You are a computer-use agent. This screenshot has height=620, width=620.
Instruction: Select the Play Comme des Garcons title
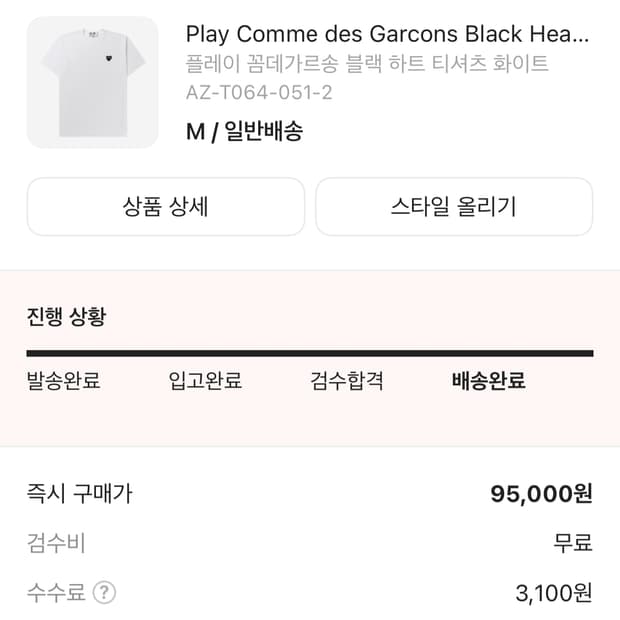[x=386, y=34]
